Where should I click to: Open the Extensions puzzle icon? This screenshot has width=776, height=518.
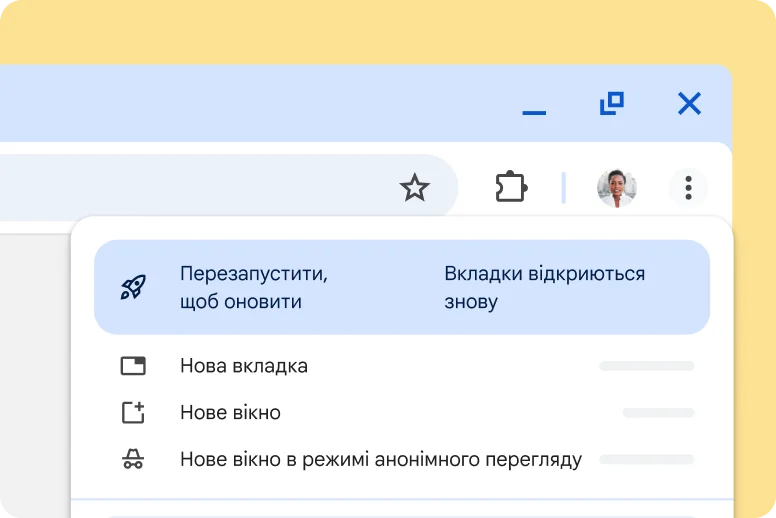(x=511, y=187)
